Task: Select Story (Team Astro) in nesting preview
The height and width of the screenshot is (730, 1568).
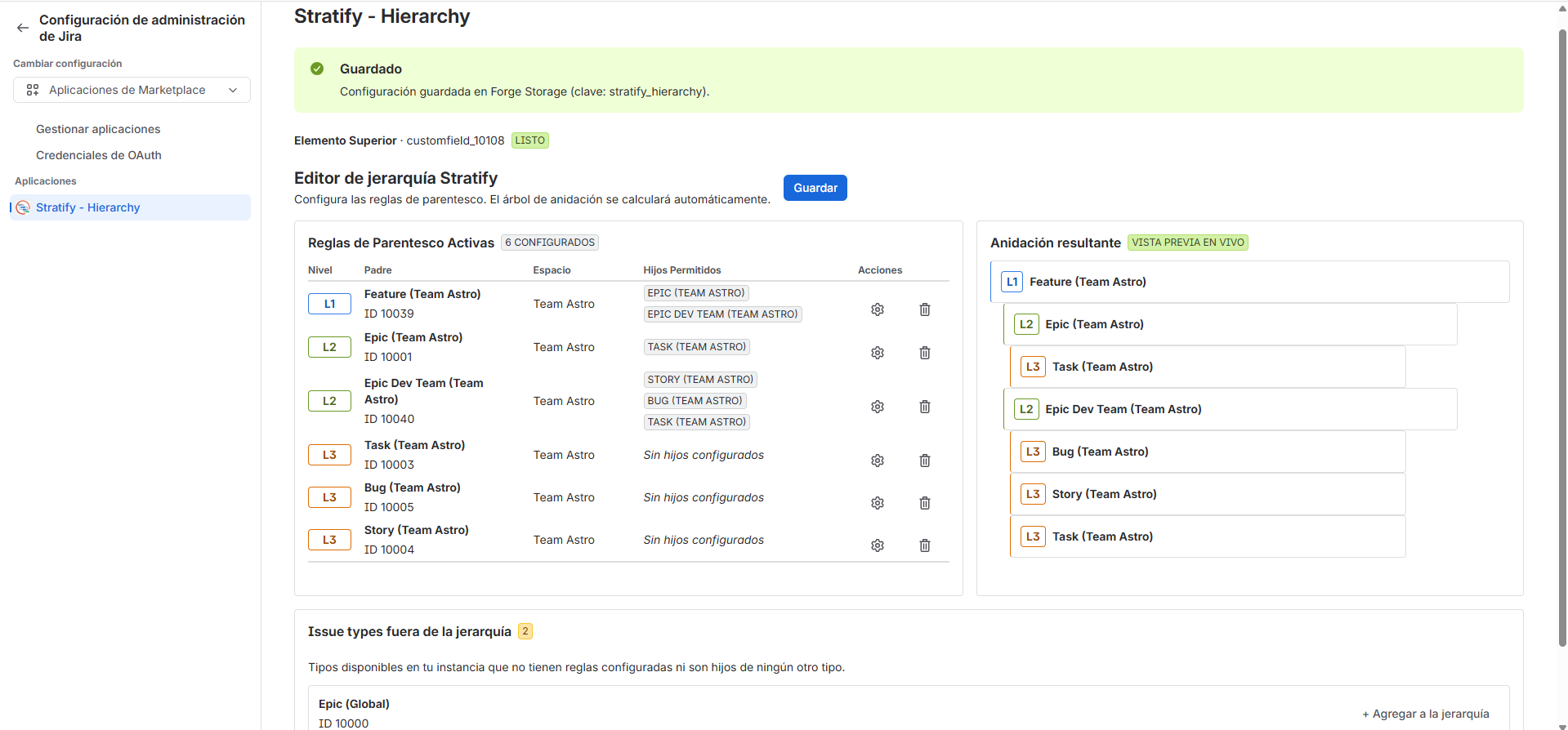Action: point(1208,494)
